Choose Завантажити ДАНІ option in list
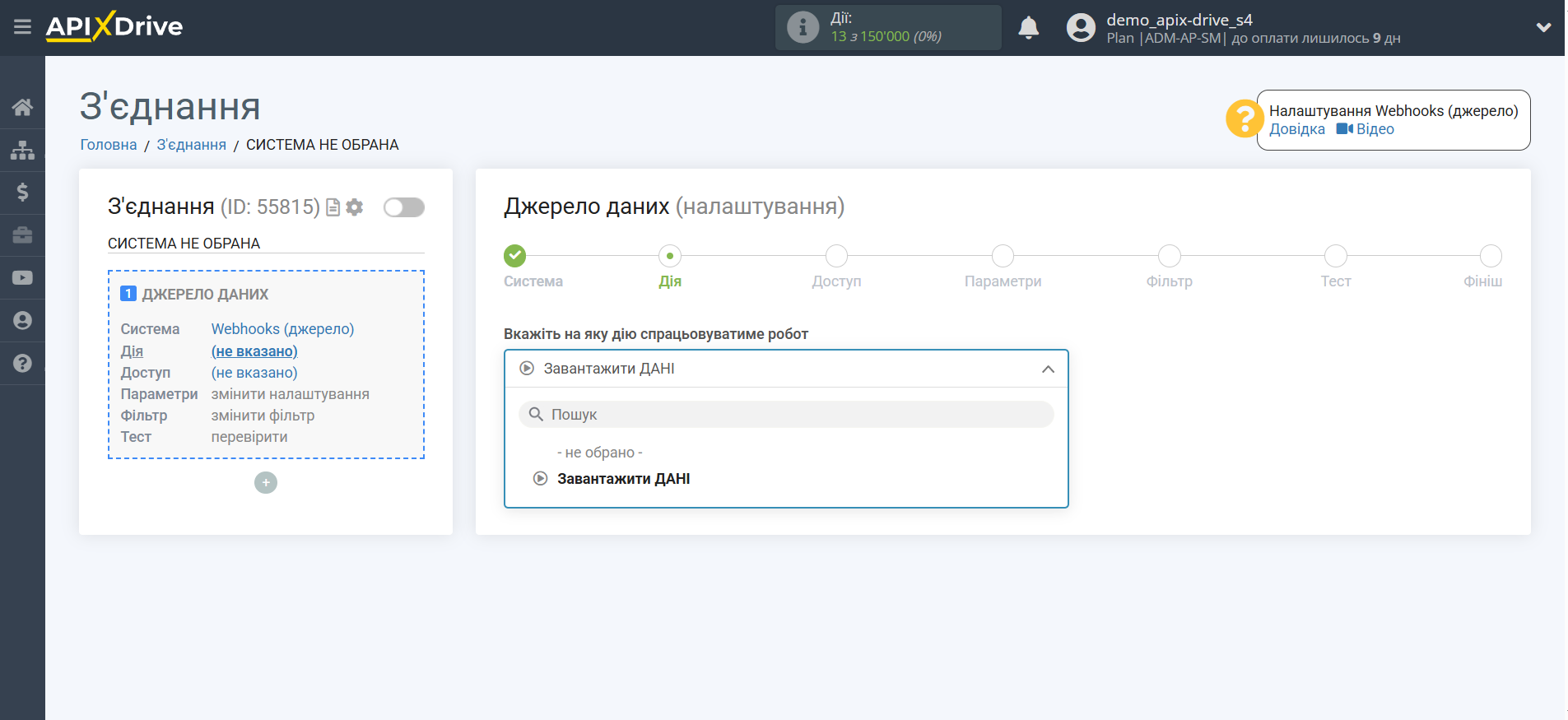Viewport: 1568px width, 720px height. (x=623, y=479)
